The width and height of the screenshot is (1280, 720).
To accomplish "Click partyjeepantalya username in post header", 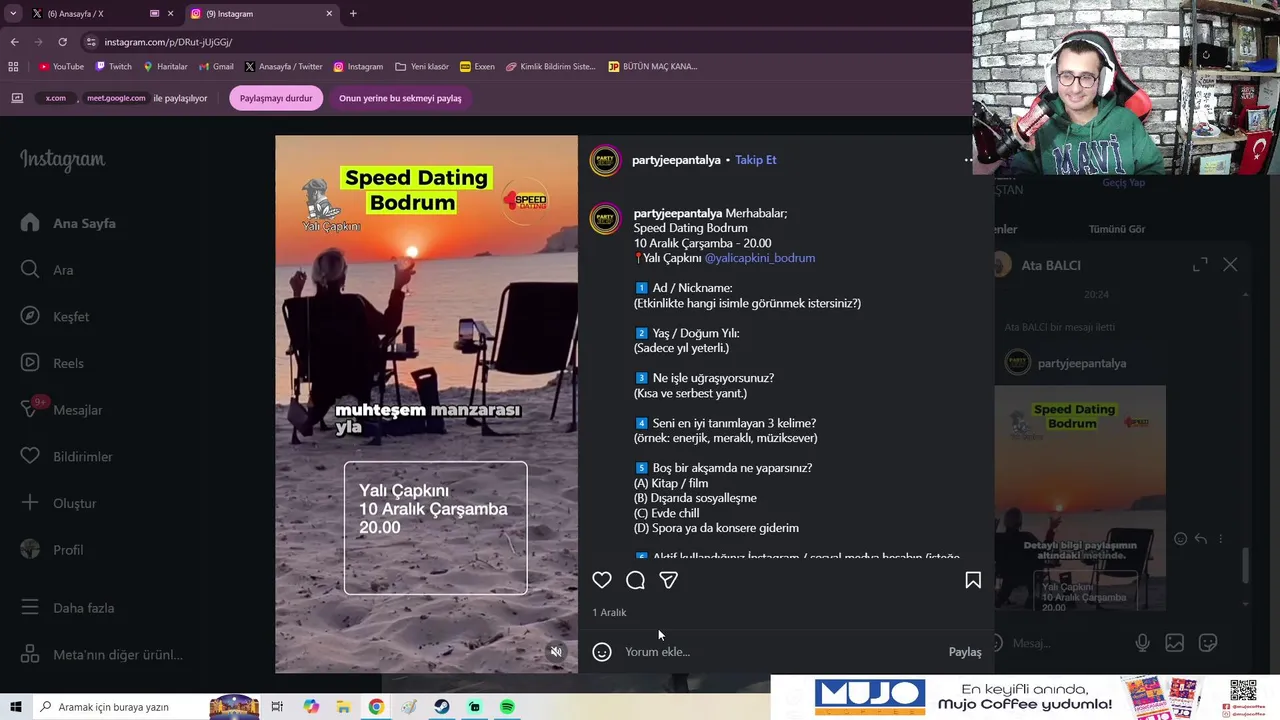I will coord(676,160).
